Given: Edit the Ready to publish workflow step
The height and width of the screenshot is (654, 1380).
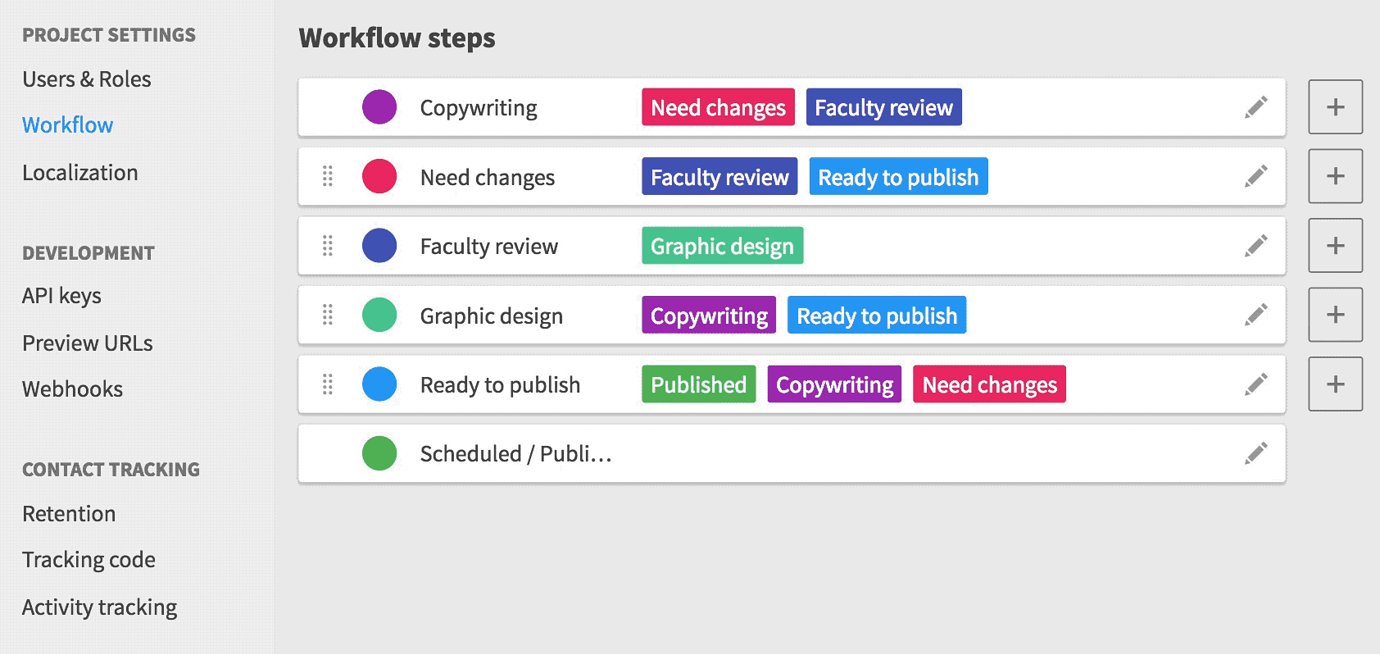Looking at the screenshot, I should tap(1256, 384).
